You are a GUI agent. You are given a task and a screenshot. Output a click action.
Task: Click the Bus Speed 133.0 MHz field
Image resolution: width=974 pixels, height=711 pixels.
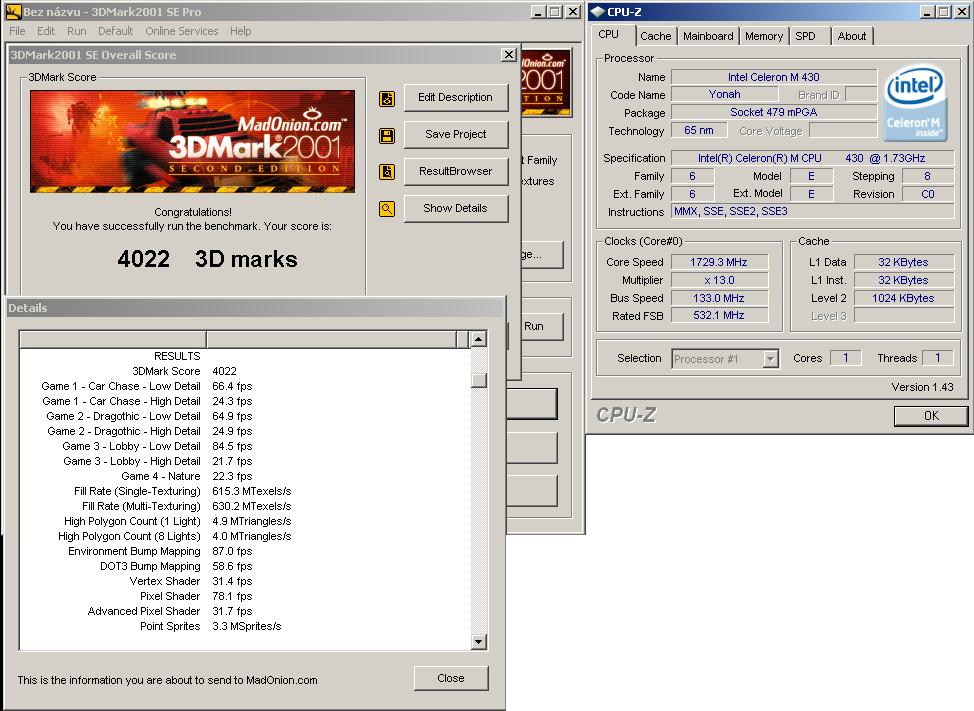point(719,298)
